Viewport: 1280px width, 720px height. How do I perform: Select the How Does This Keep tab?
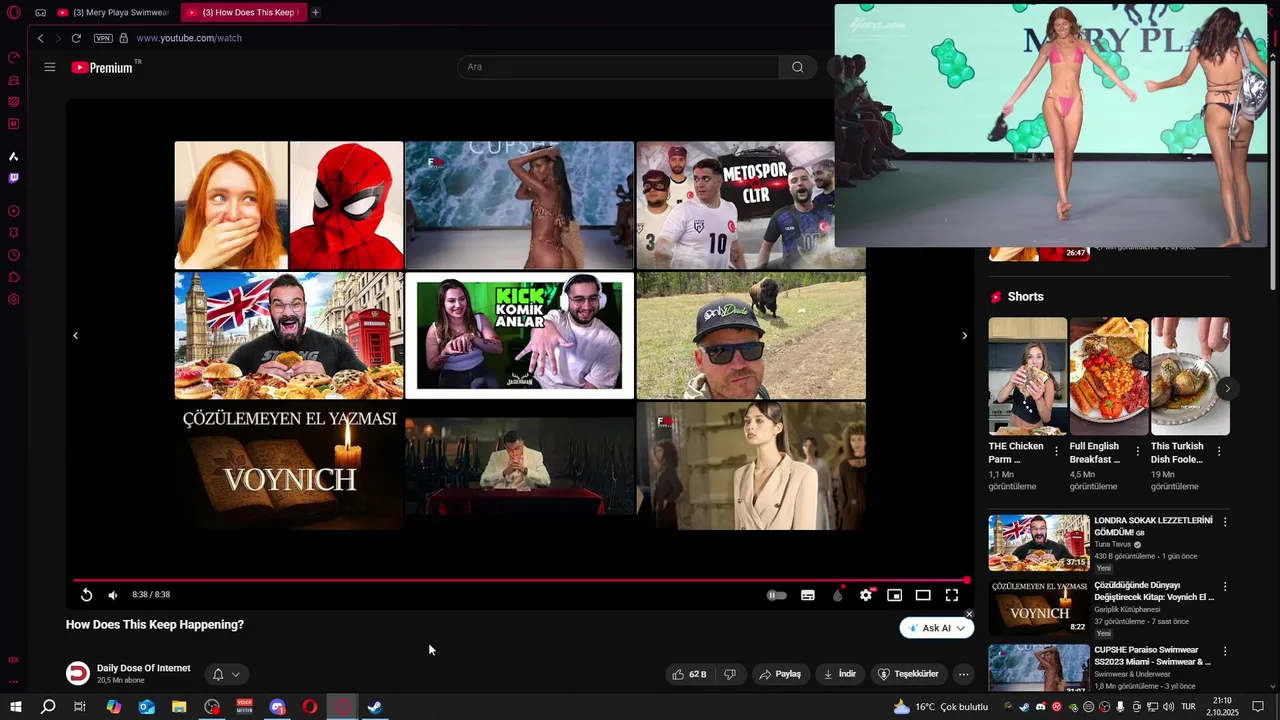243,12
